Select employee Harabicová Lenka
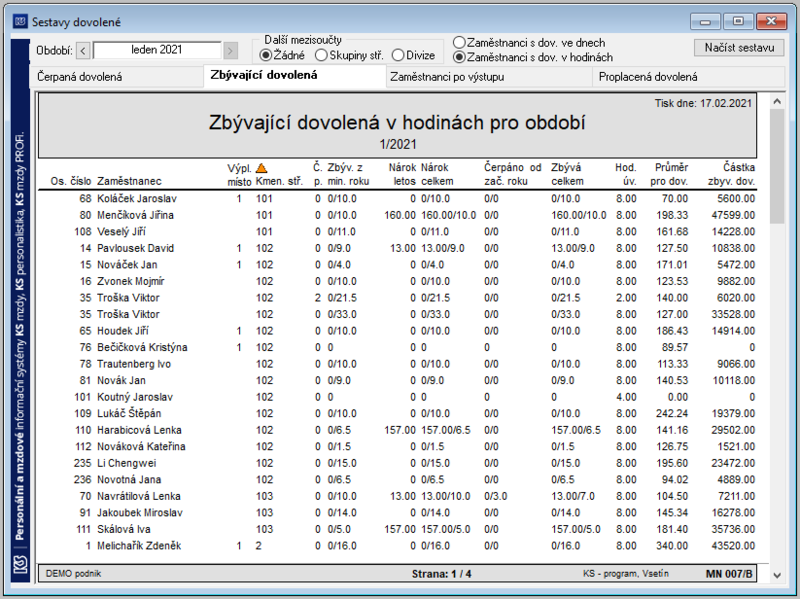The image size is (800, 599). [x=139, y=430]
